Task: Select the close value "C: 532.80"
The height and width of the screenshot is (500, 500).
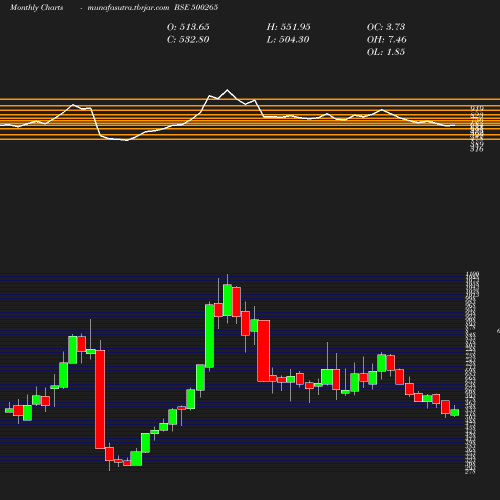Action: (x=188, y=39)
